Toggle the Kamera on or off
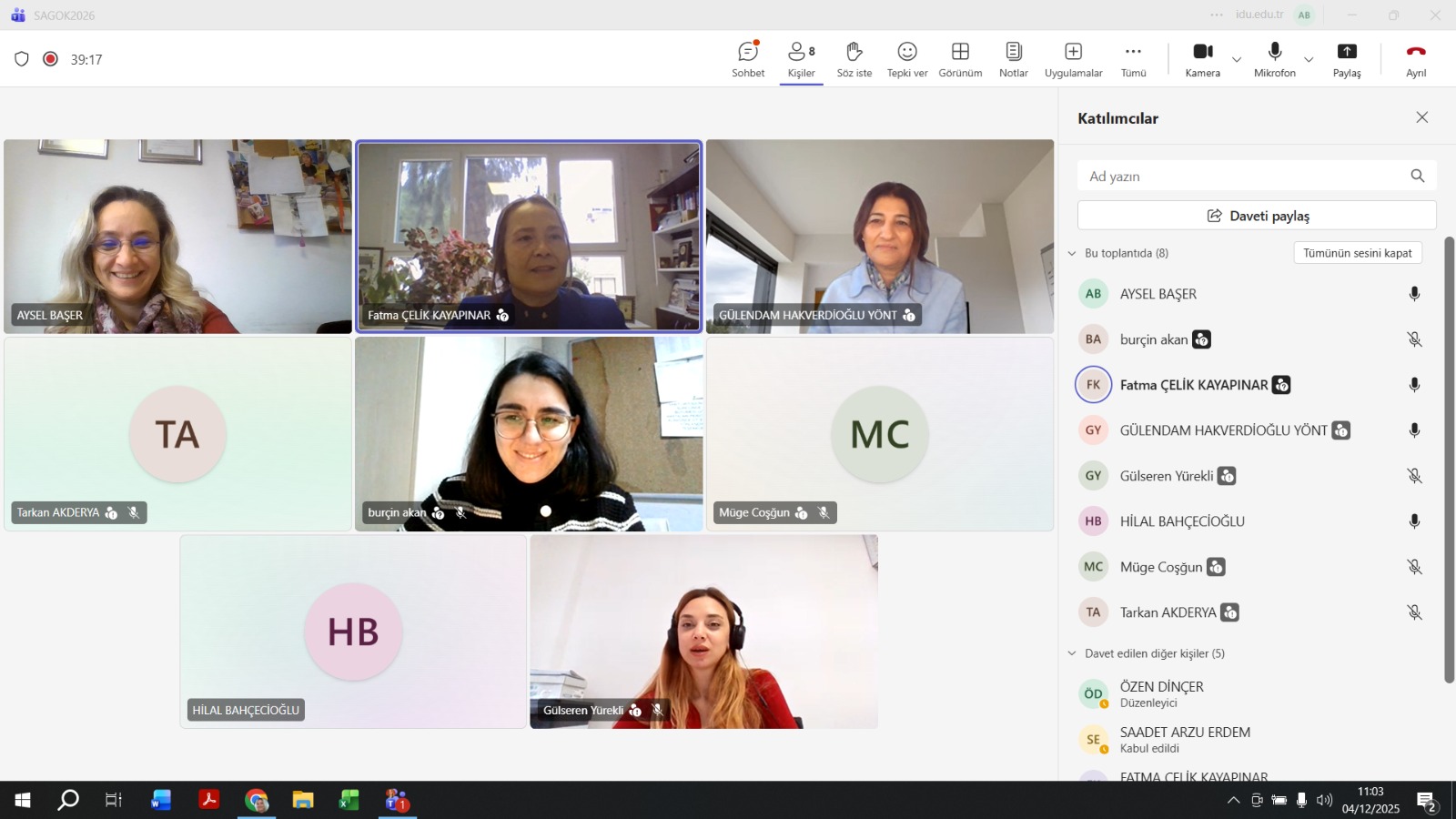 coord(1202,59)
